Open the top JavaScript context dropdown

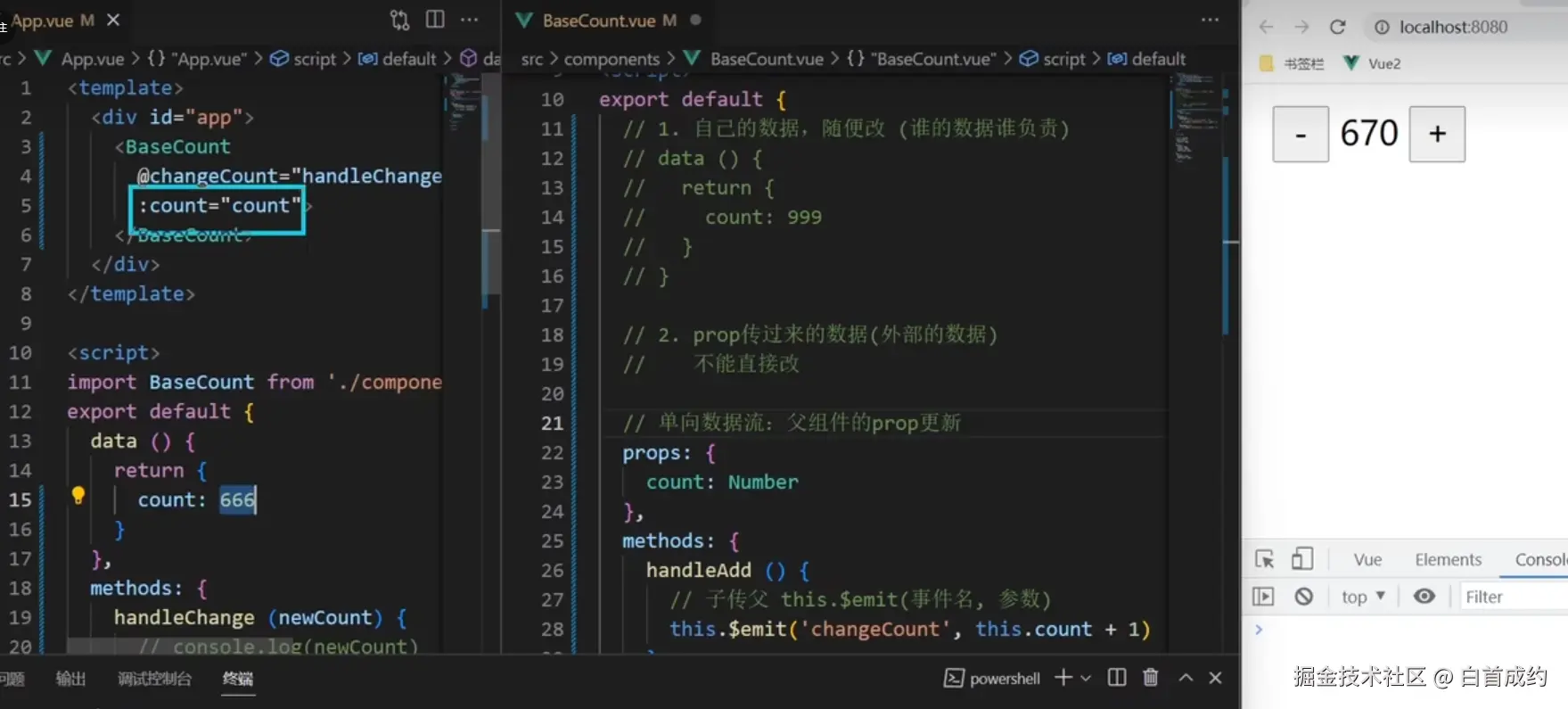click(1363, 597)
